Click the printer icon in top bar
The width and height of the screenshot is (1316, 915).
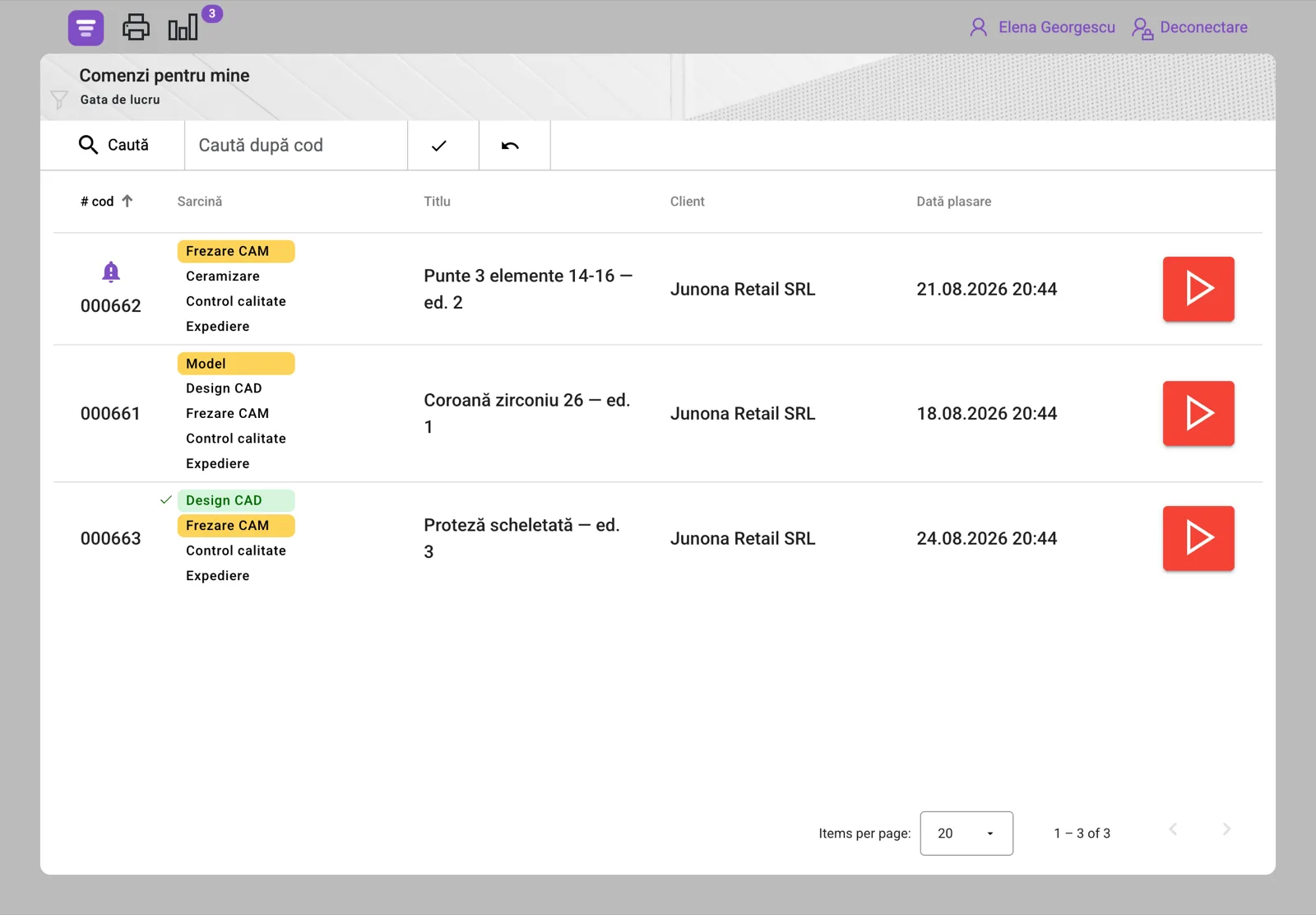coord(136,27)
